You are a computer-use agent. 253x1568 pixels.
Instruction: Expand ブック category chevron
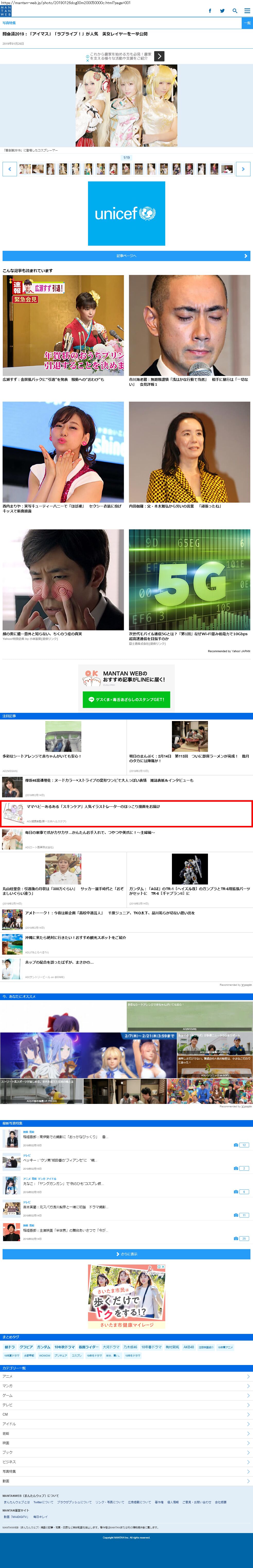click(248, 1452)
